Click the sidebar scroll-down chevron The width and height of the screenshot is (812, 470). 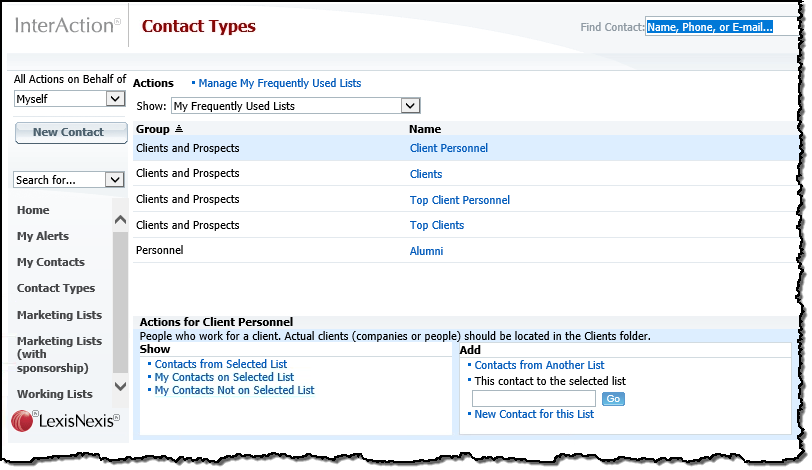pyautogui.click(x=120, y=386)
